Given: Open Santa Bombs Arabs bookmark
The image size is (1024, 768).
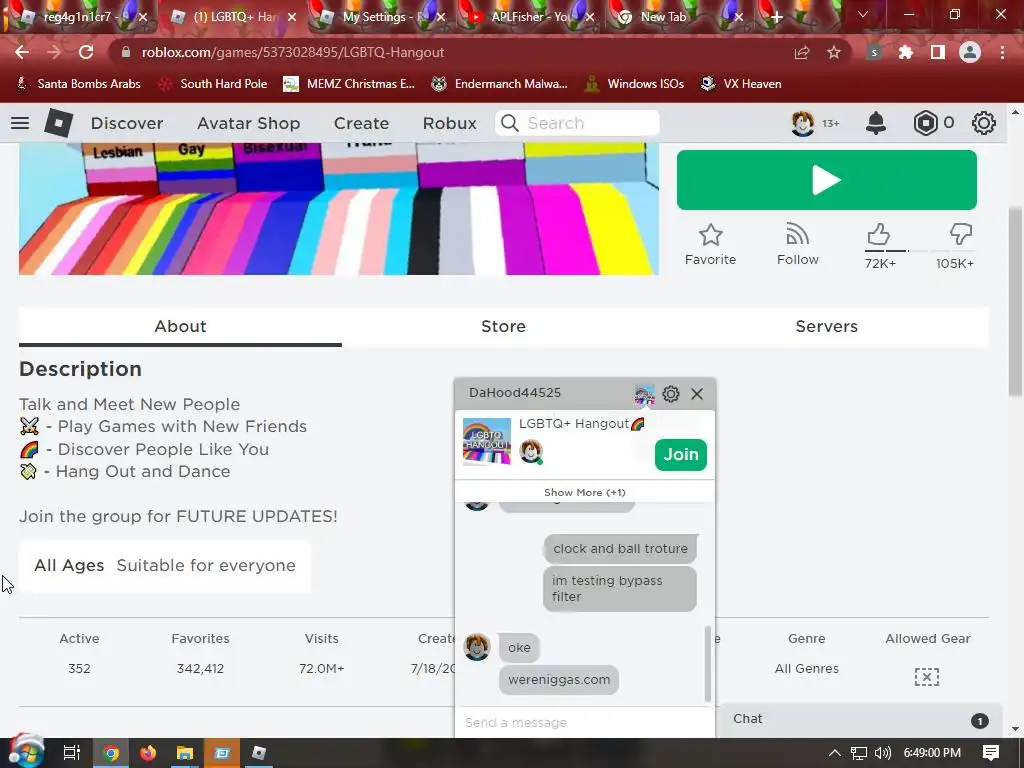Looking at the screenshot, I should (78, 84).
